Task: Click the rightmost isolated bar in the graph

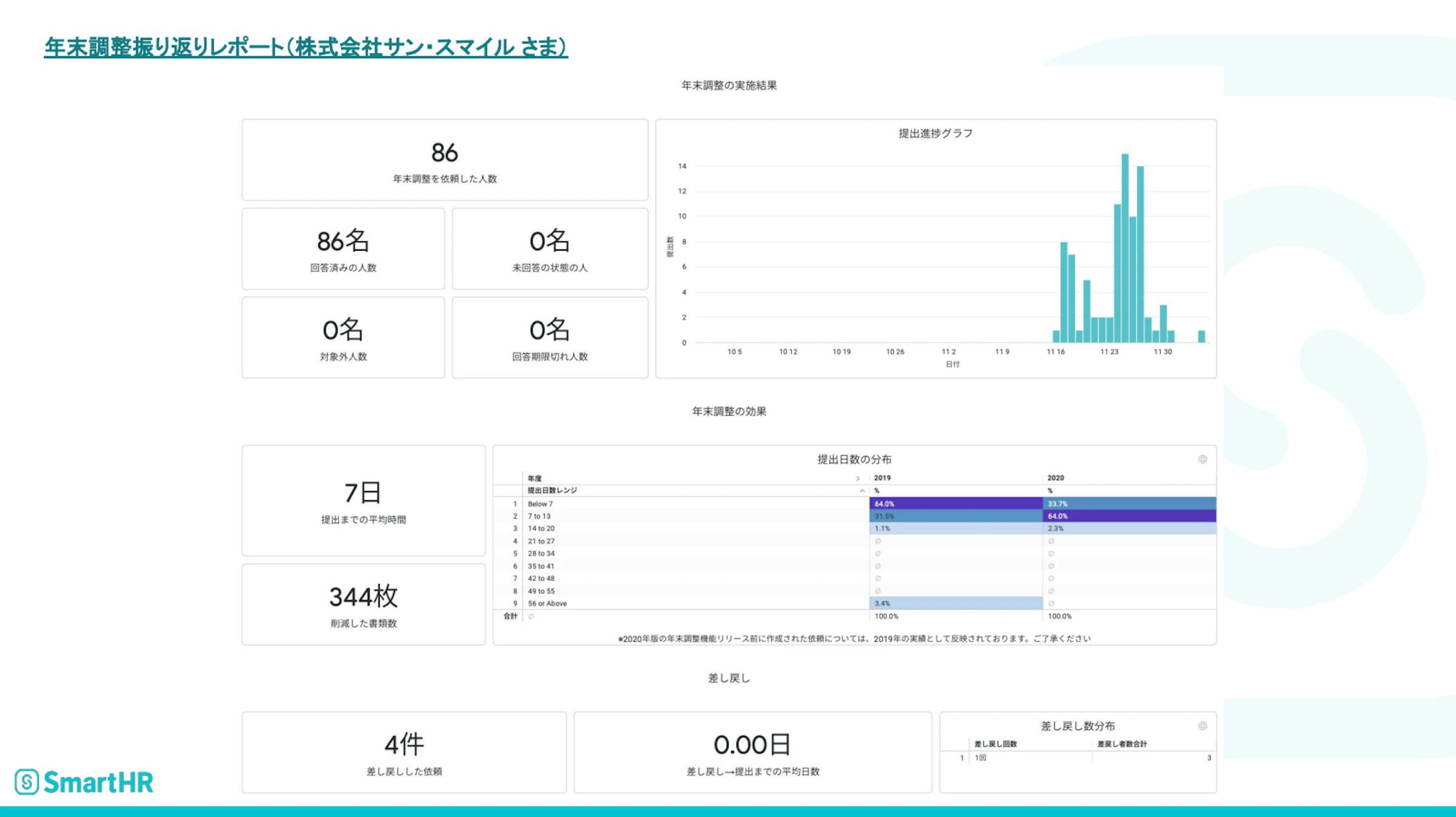Action: tap(1201, 336)
